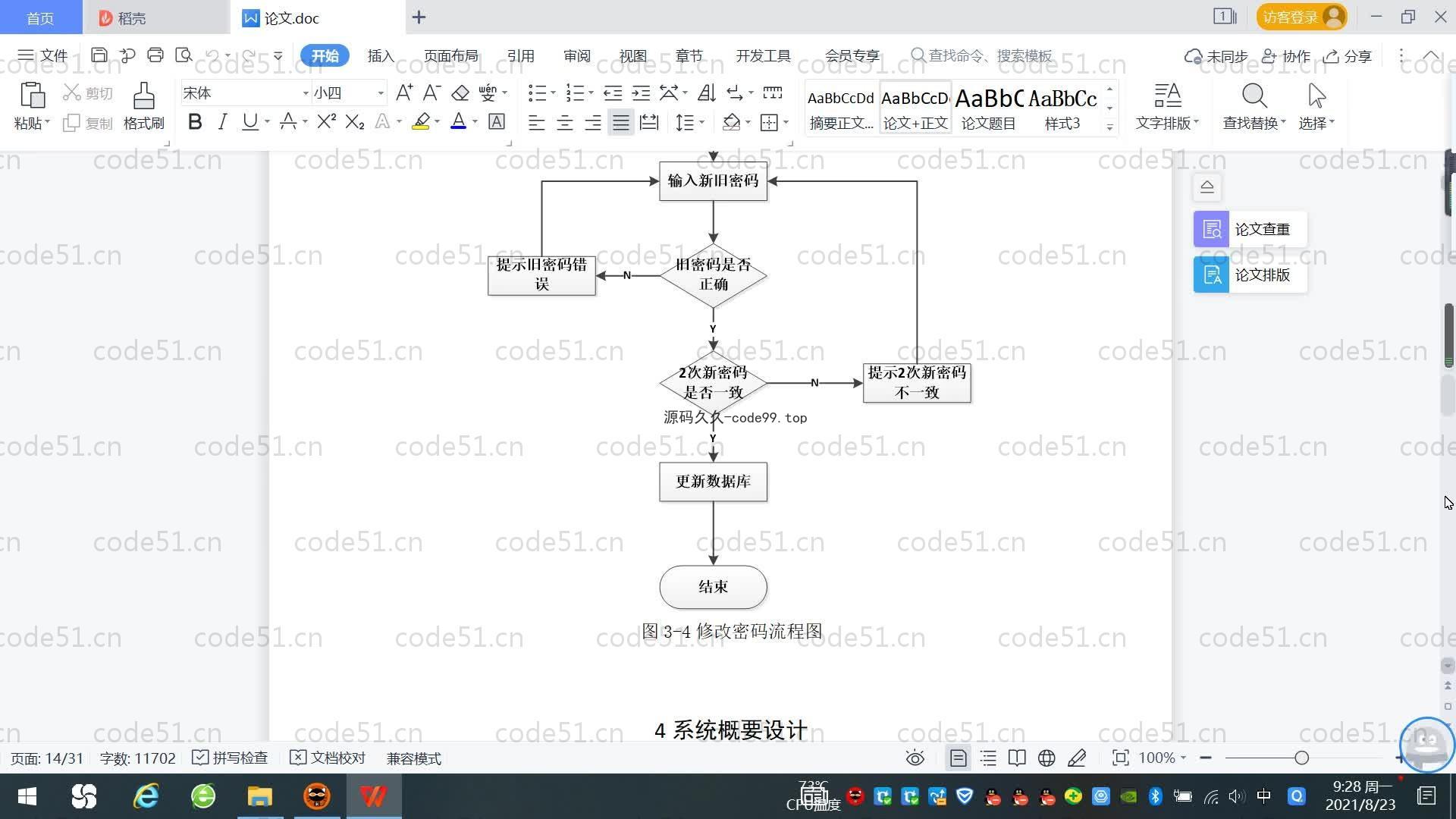Open the Page Layout (页面布局) tab
Screen dimensions: 1456x819
click(450, 56)
